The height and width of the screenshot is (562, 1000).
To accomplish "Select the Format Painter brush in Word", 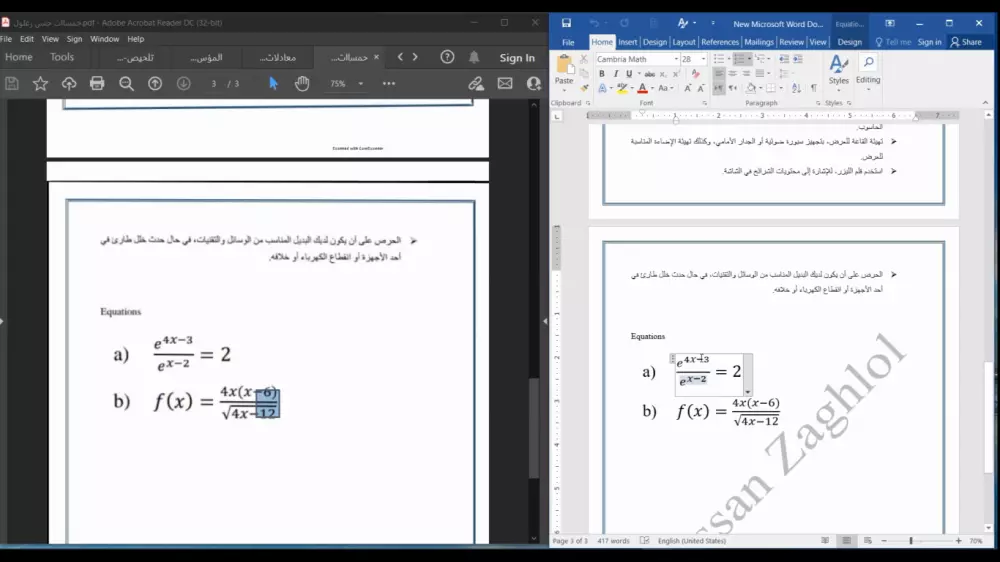I will pyautogui.click(x=583, y=88).
